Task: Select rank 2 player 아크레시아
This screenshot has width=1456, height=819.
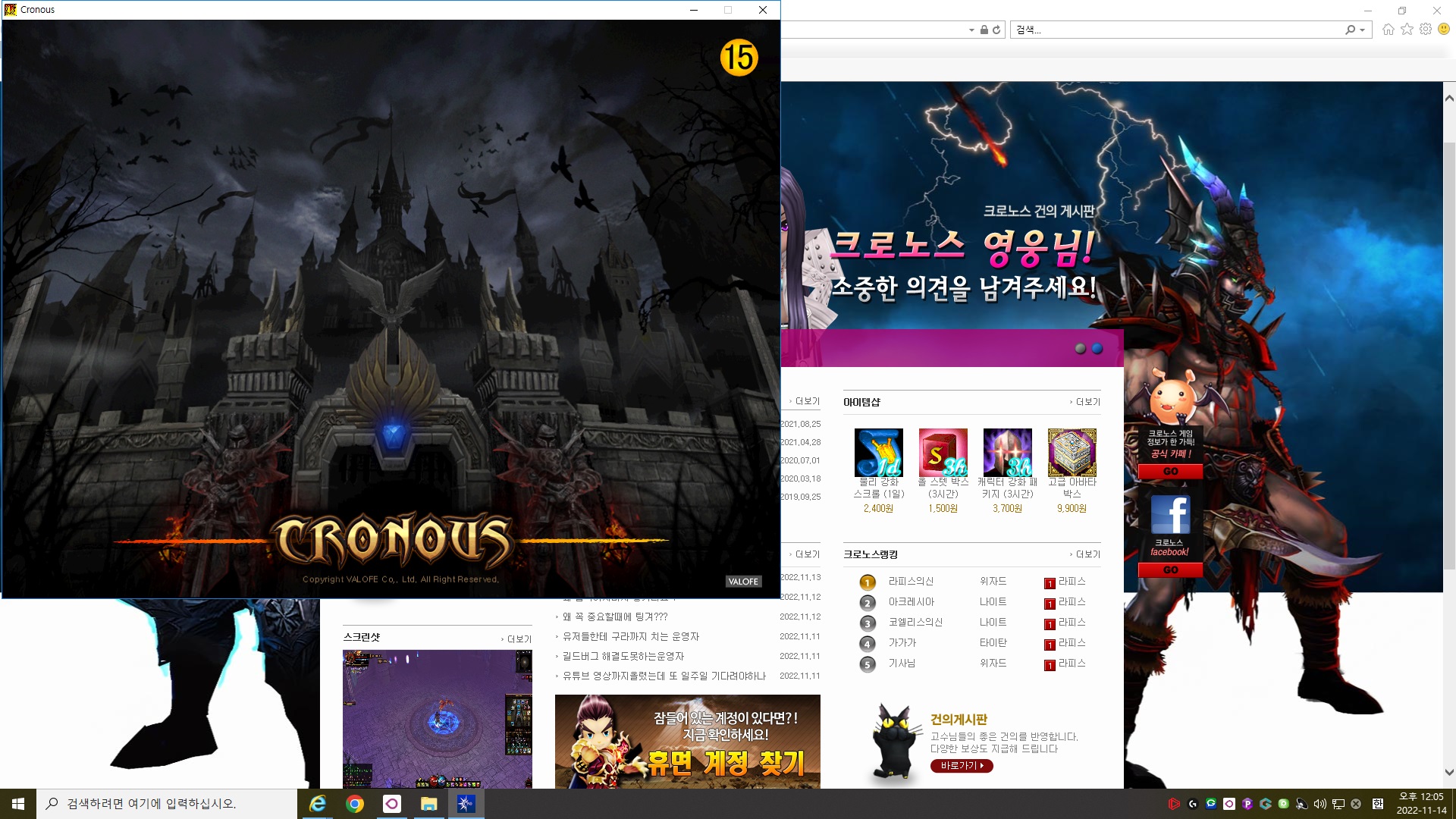Action: point(911,602)
